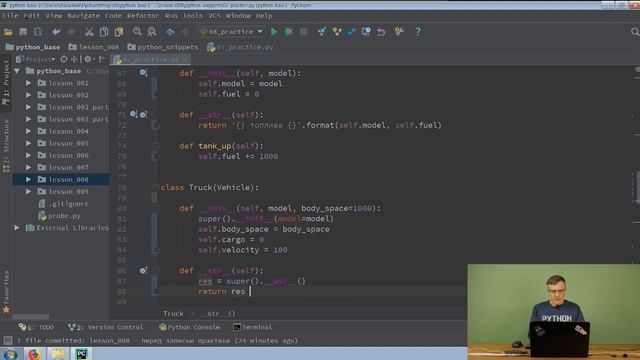Open the VCS menu

pyautogui.click(x=214, y=16)
